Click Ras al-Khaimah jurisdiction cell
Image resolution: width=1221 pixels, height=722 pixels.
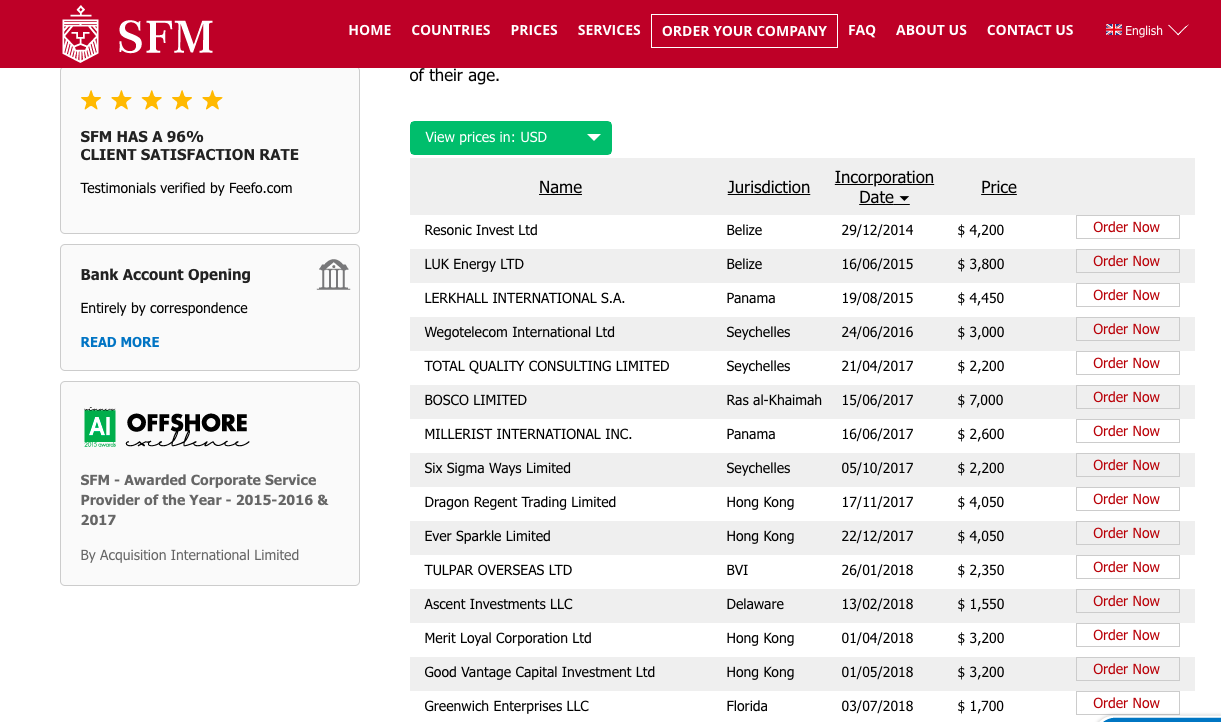tap(774, 400)
